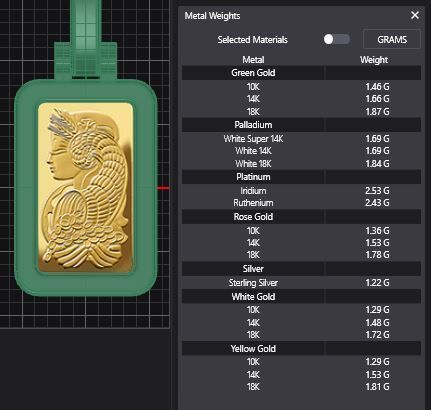Select the gold bar pendant model
Screen dimensions: 431x410
click(x=86, y=187)
